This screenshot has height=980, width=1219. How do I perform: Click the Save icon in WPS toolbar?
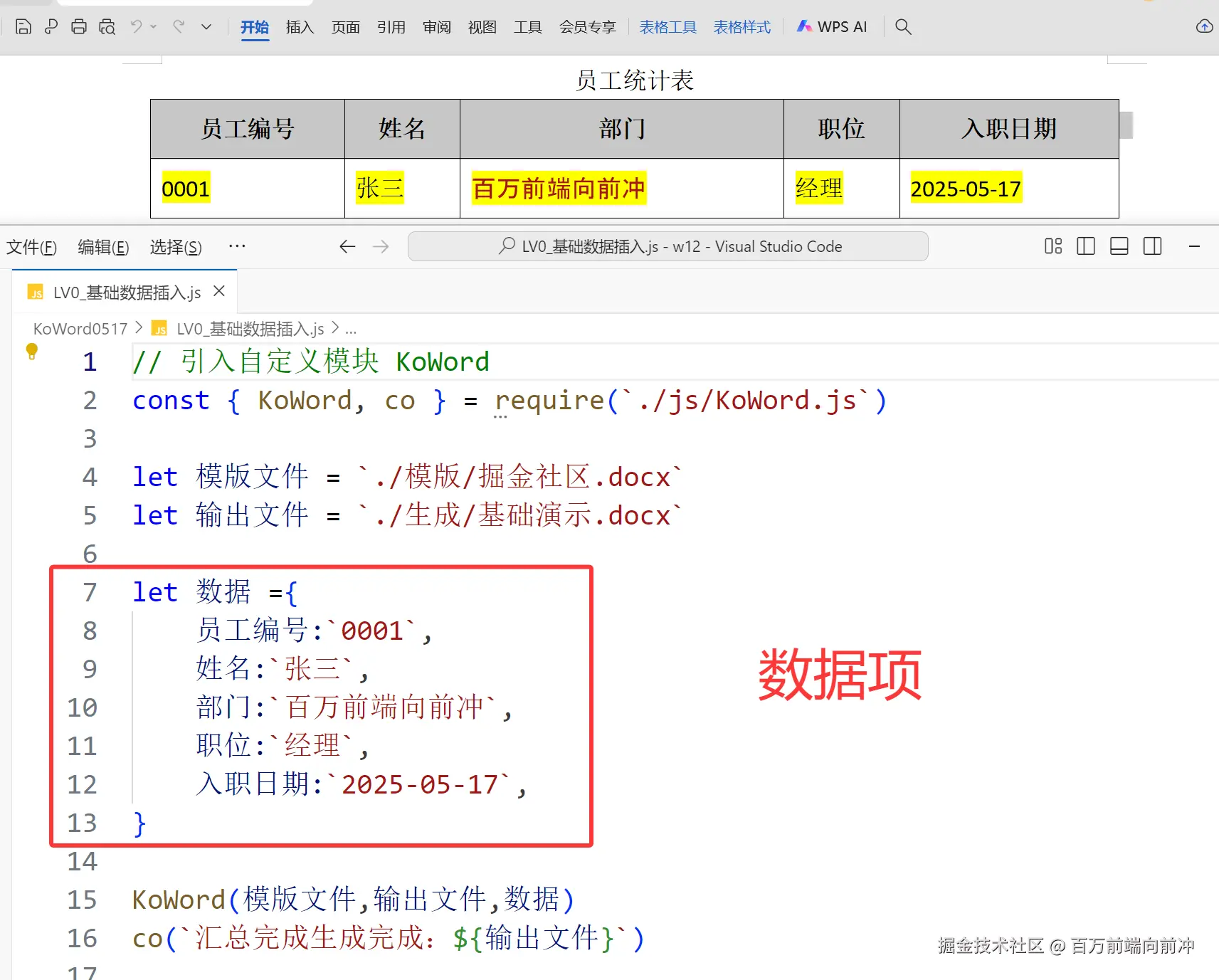pos(23,26)
